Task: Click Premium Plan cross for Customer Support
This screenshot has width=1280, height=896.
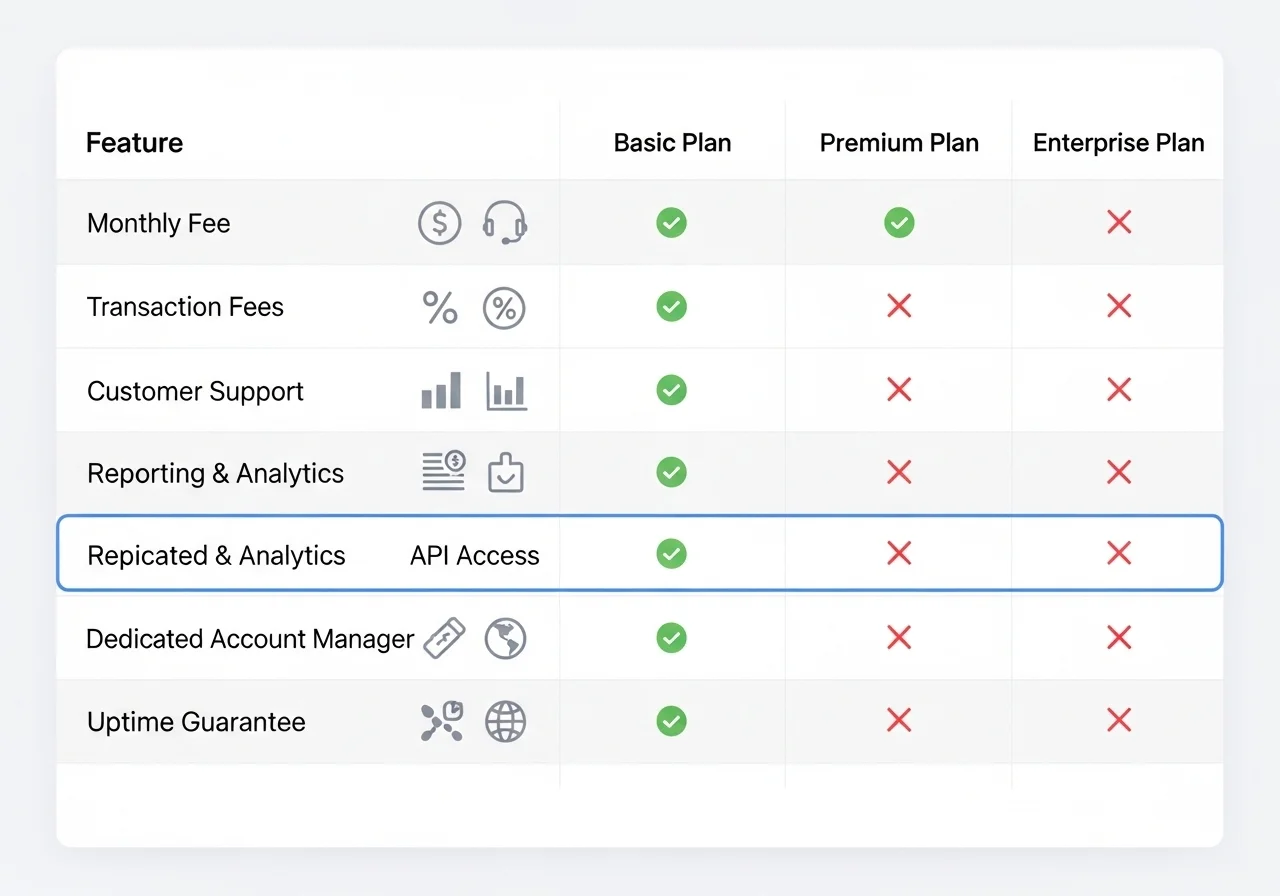Action: (899, 389)
